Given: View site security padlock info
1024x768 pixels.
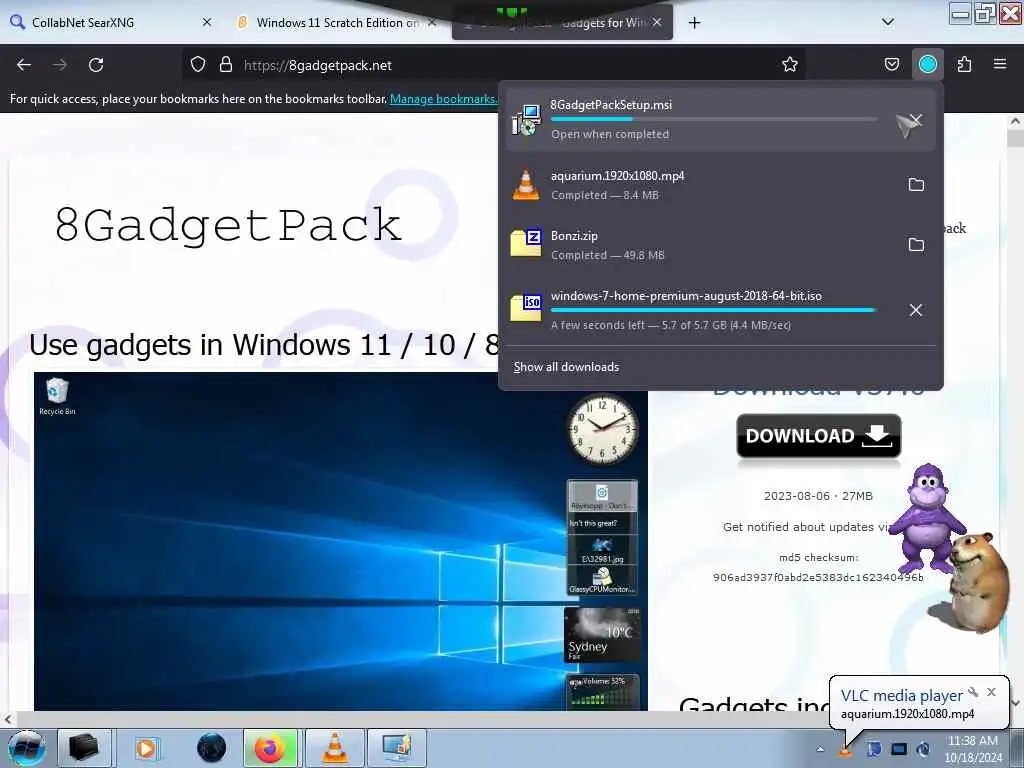Looking at the screenshot, I should pos(226,65).
